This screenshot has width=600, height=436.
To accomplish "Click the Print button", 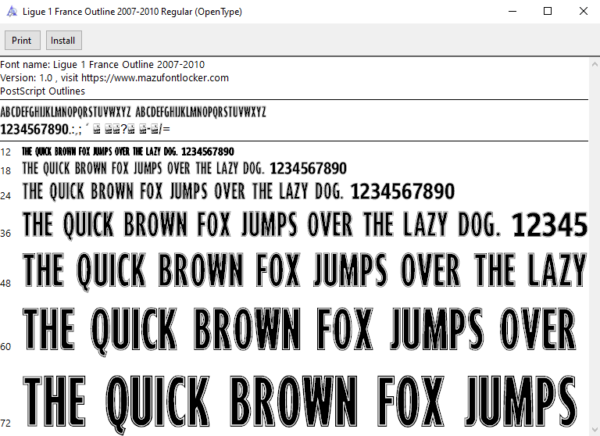I will coord(22,40).
